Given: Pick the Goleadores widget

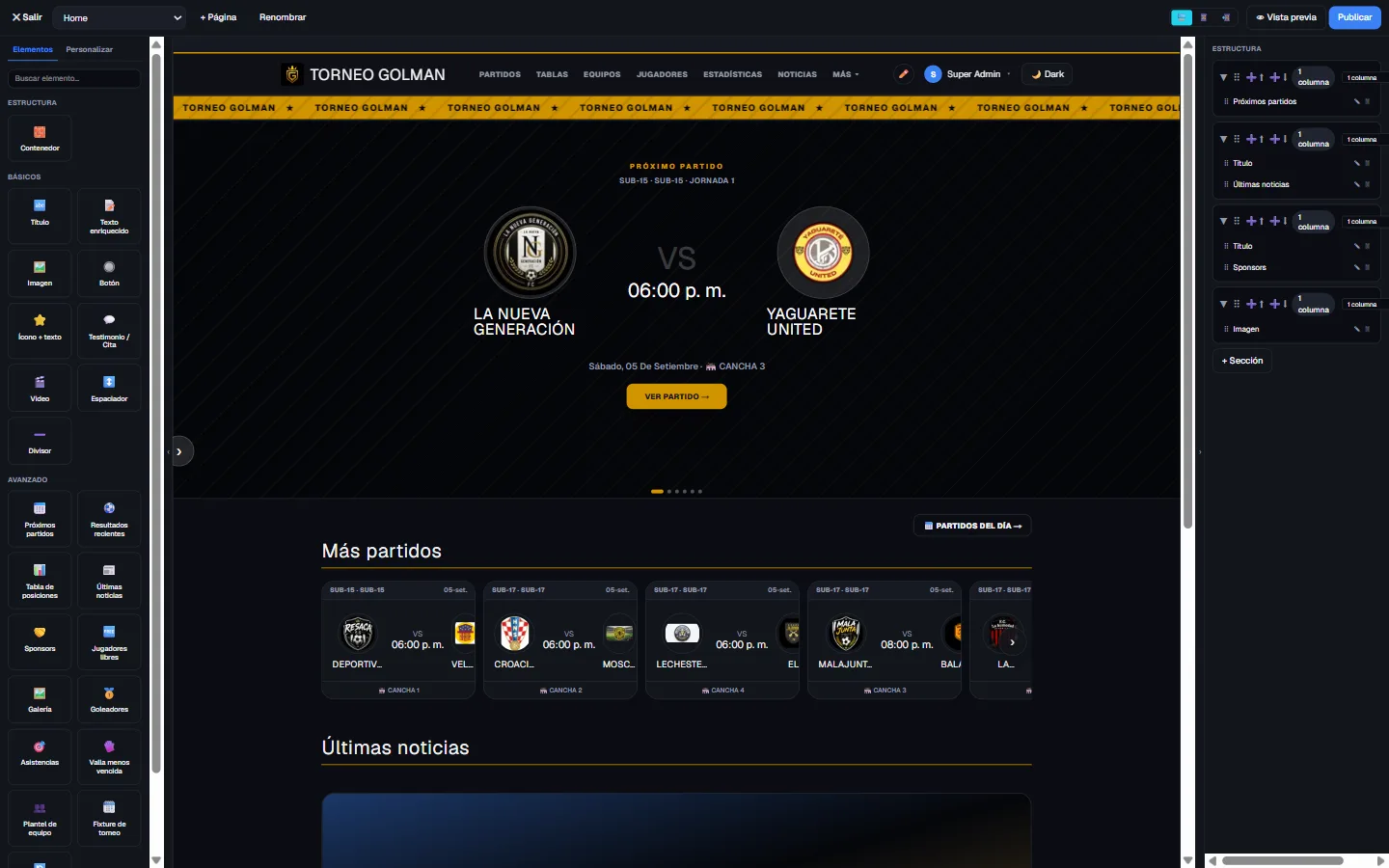Looking at the screenshot, I should coord(109,699).
